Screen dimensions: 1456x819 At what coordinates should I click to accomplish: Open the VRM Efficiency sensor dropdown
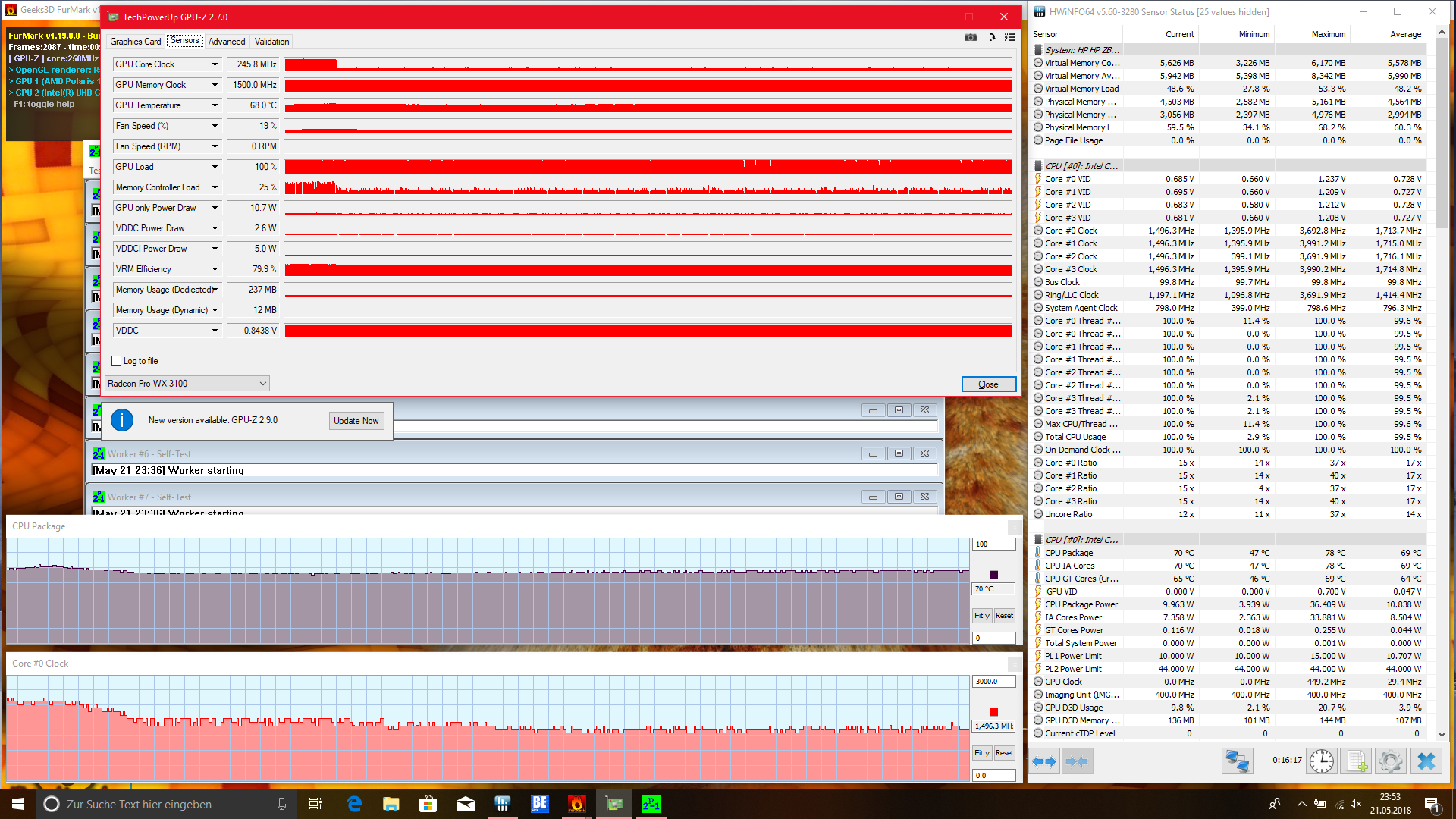[215, 269]
